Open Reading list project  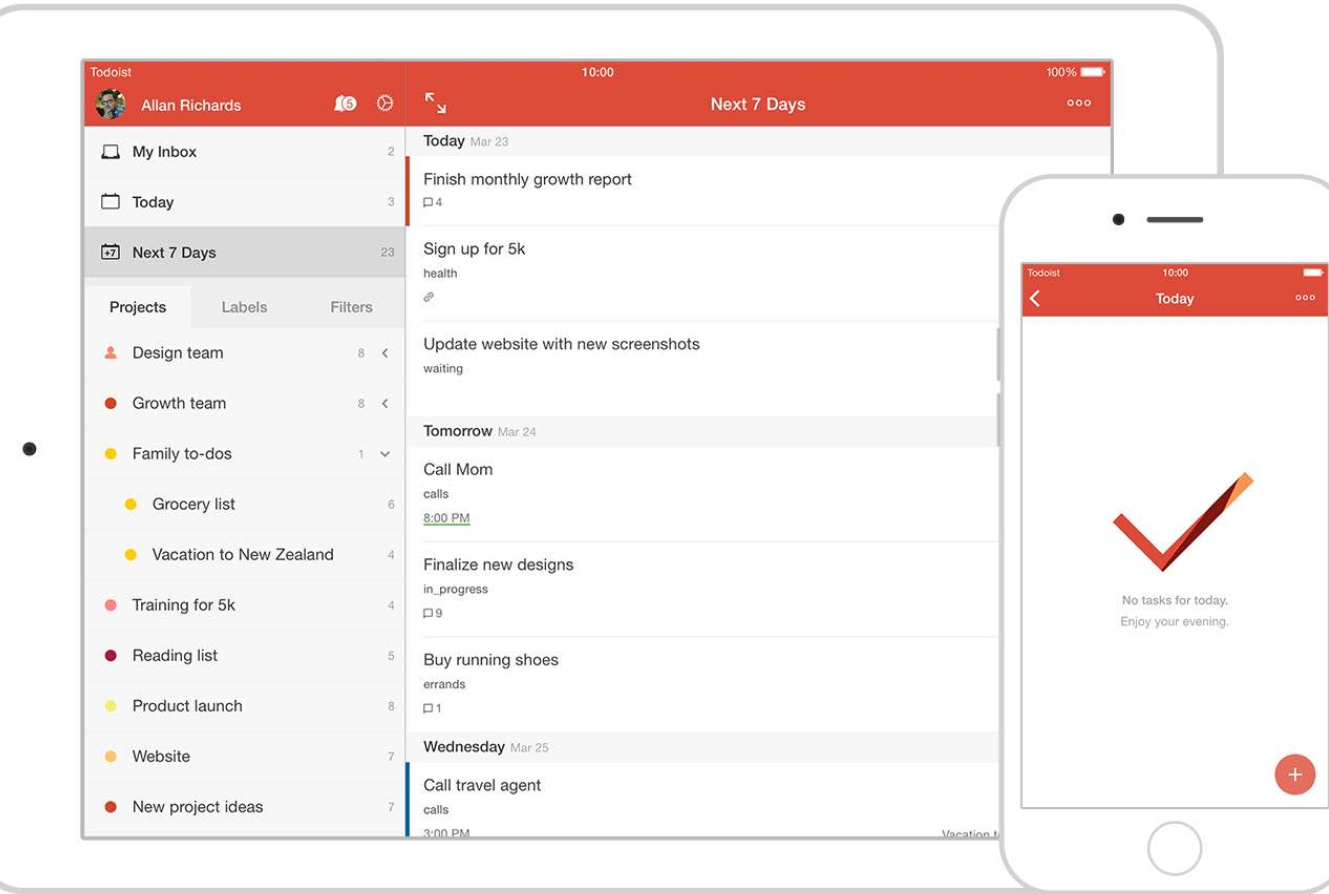point(245,656)
